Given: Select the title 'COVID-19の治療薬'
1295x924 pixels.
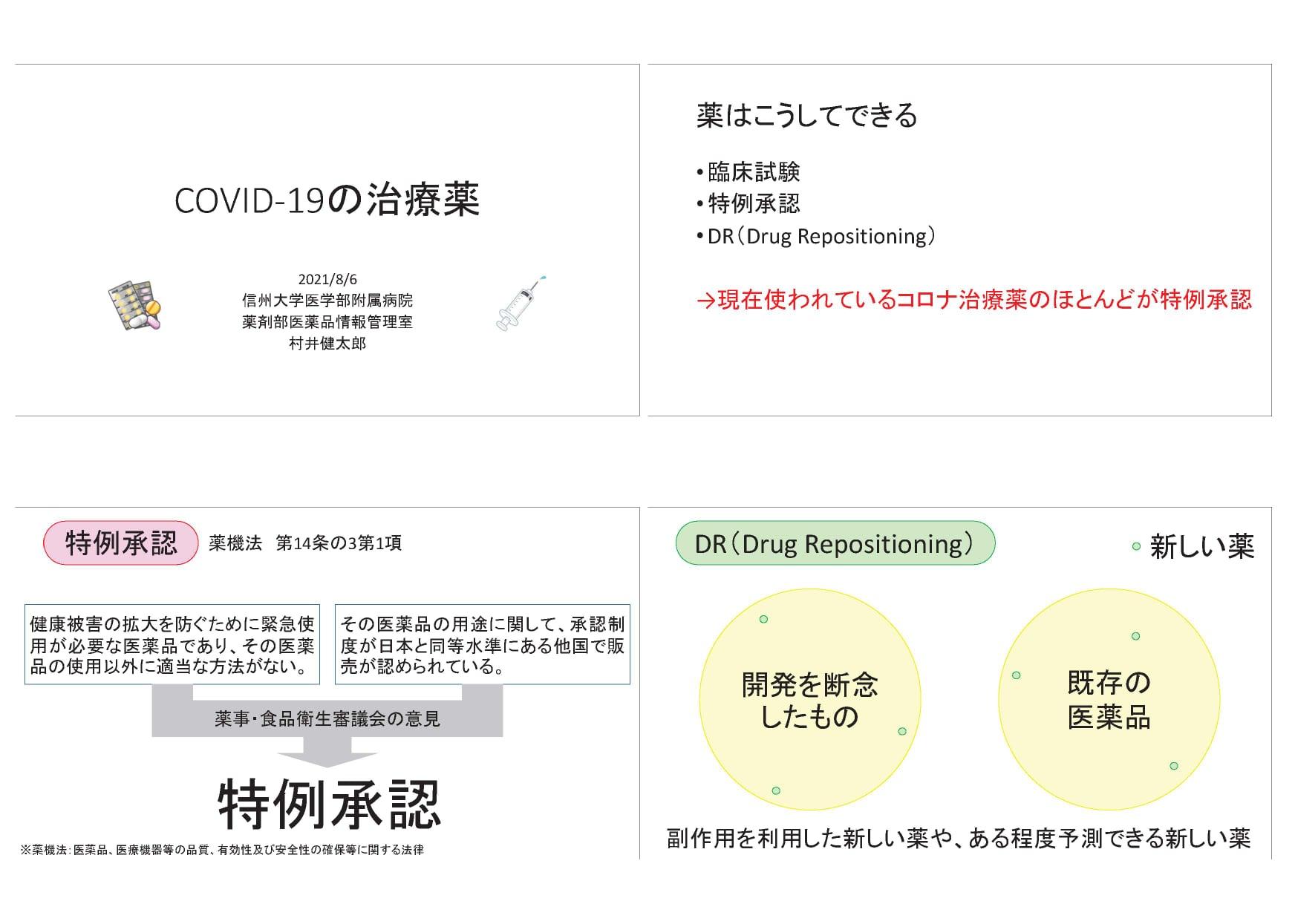Looking at the screenshot, I should click(327, 200).
